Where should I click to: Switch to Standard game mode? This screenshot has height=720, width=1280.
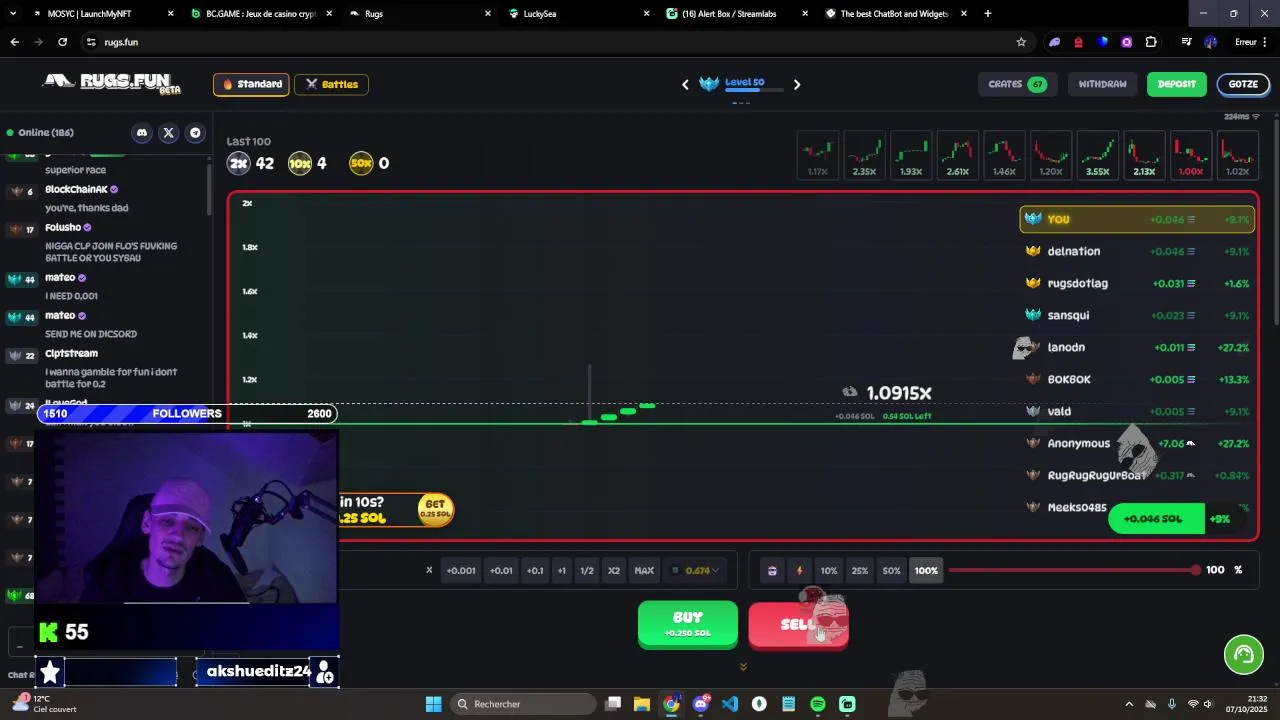[252, 84]
